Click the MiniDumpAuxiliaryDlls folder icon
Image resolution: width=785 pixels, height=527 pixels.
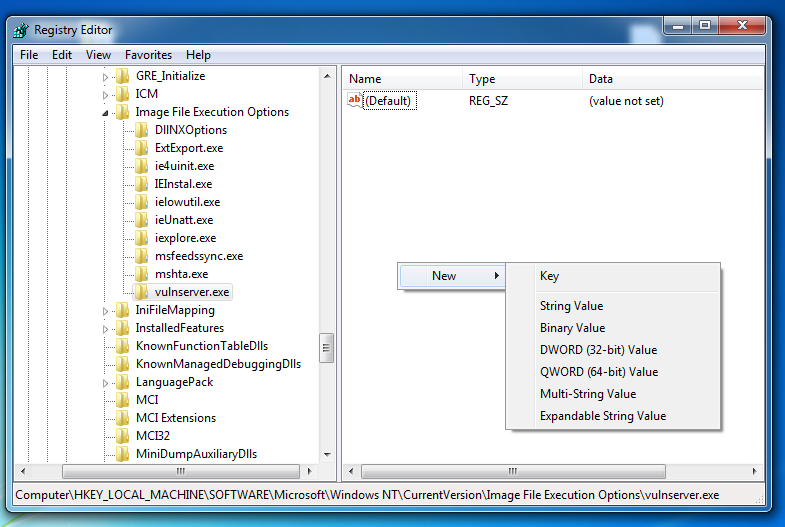click(122, 454)
